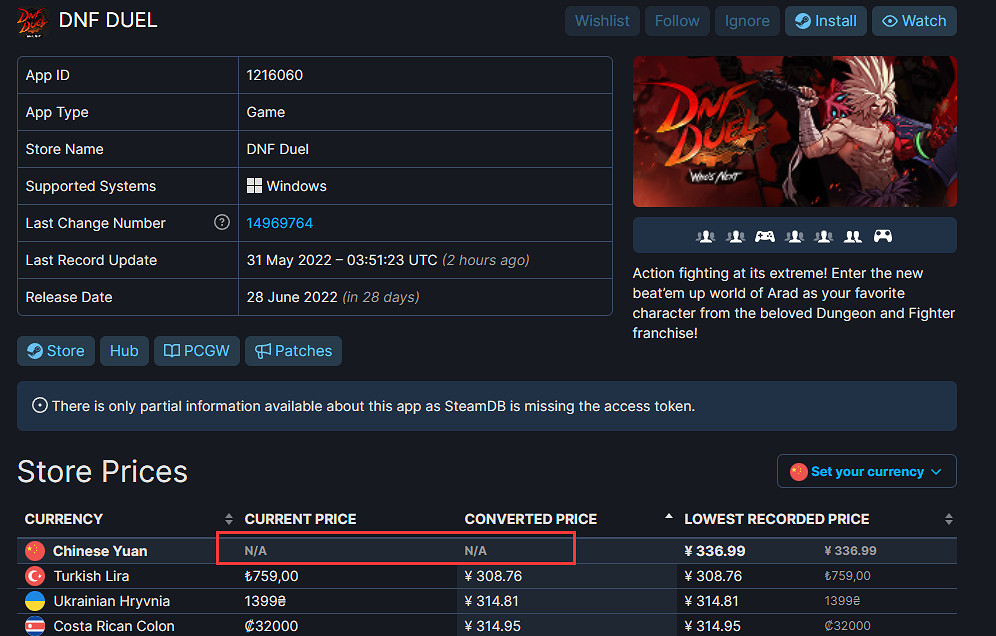Open the PCGW page link
Viewport: 996px width, 636px height.
point(197,351)
